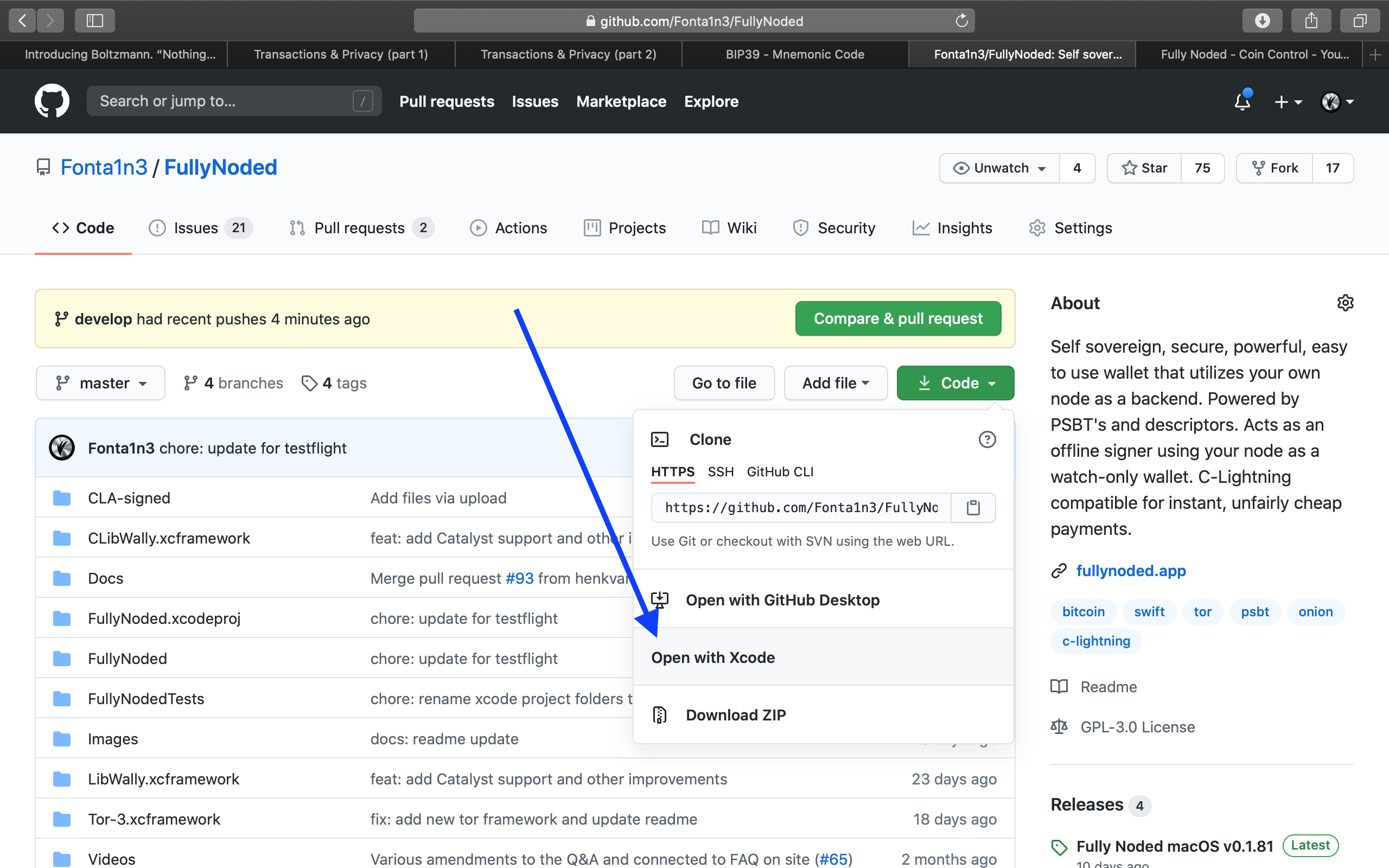
Task: Open the fullynoded.app website link
Action: (1130, 571)
